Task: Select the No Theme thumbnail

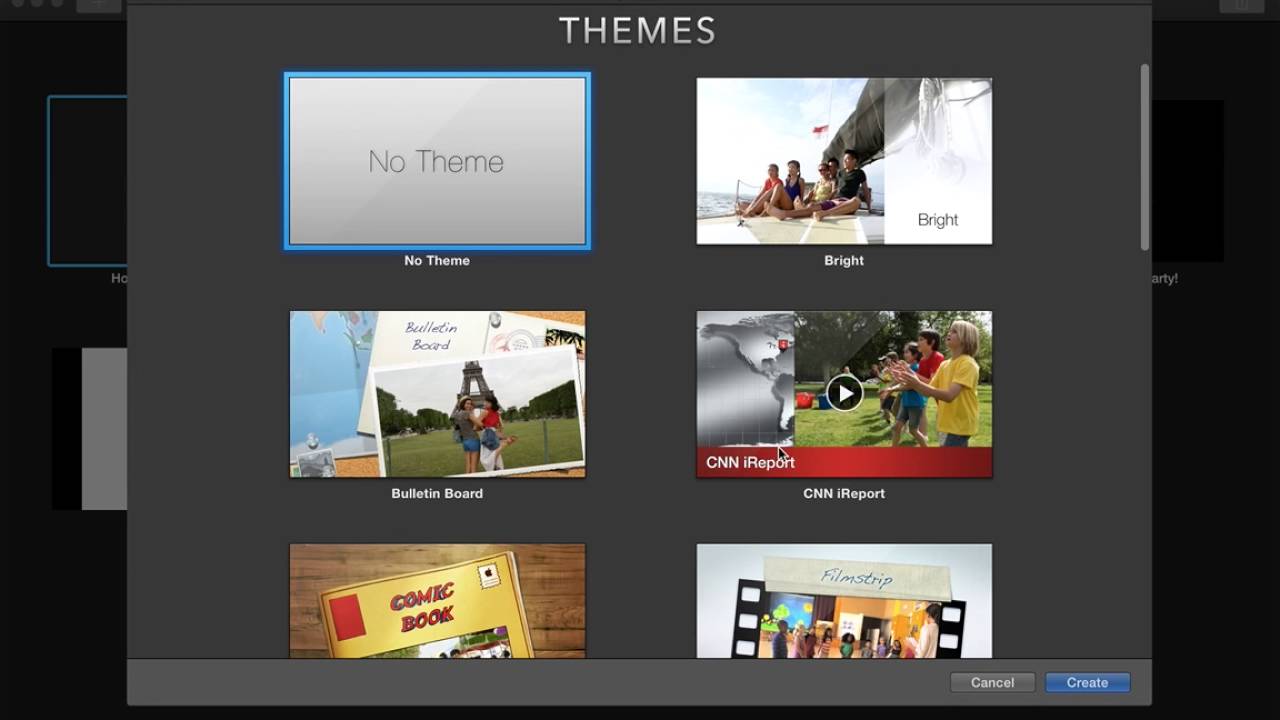Action: (437, 161)
